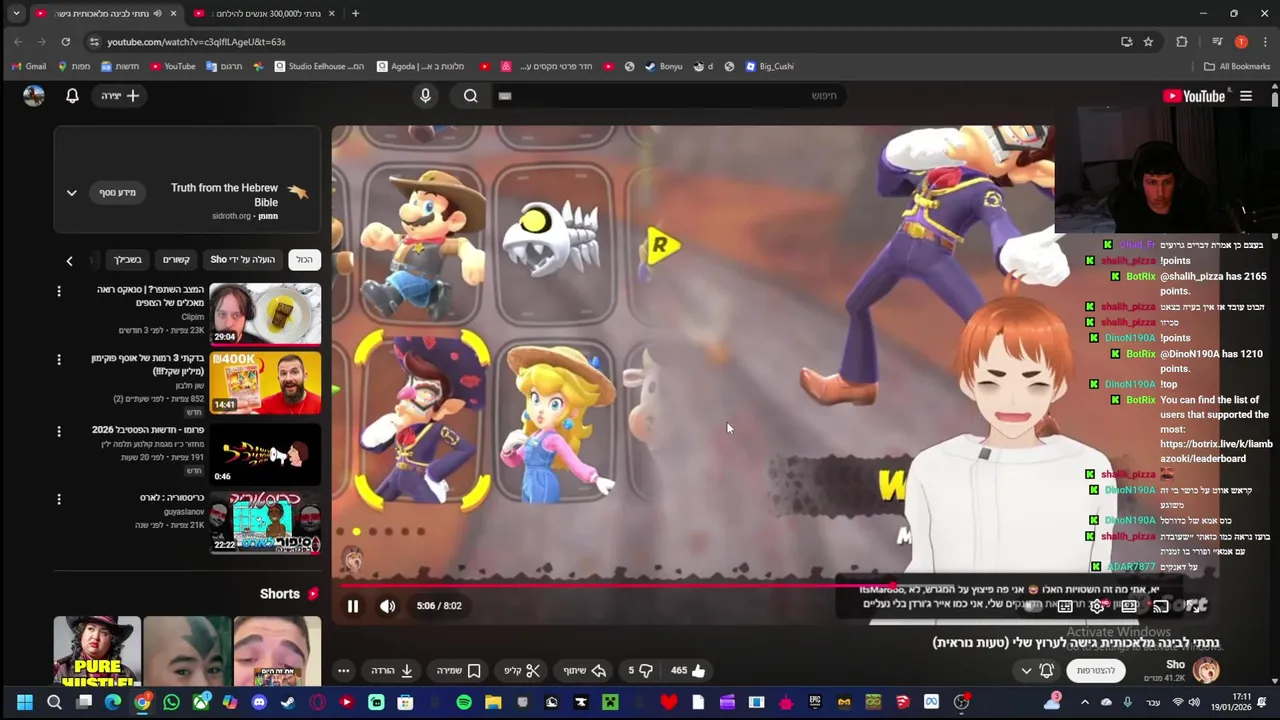The height and width of the screenshot is (720, 1280).
Task: Switch to theater mode in the player
Action: coord(1129,606)
